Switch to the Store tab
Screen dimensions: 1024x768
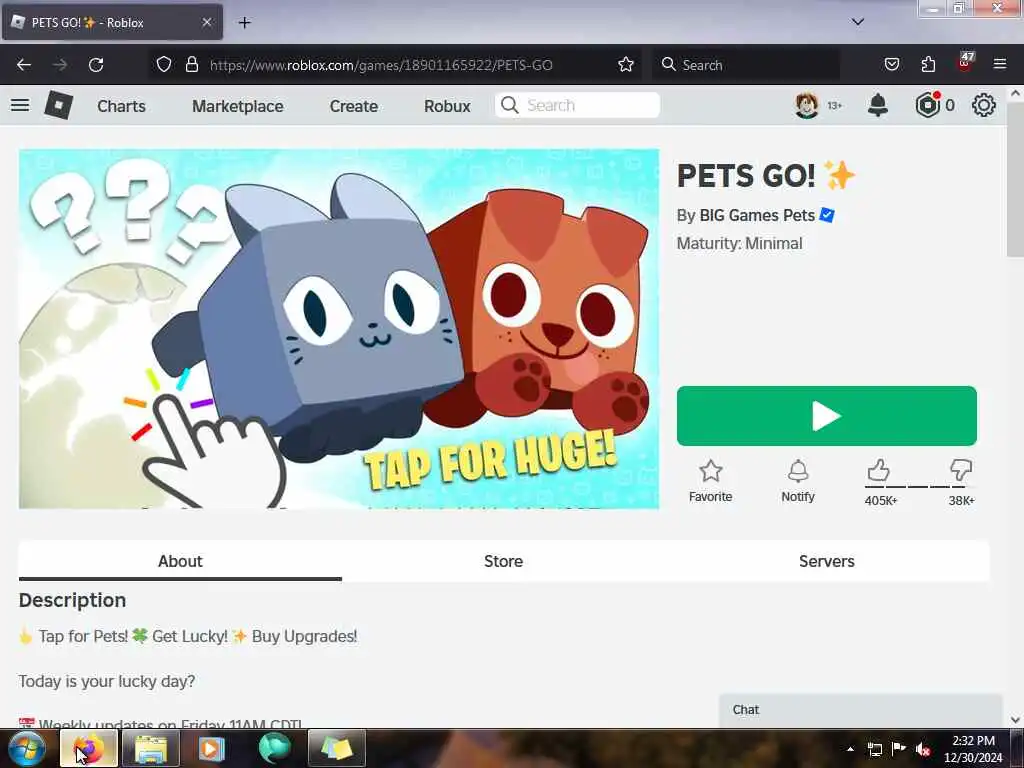(504, 561)
